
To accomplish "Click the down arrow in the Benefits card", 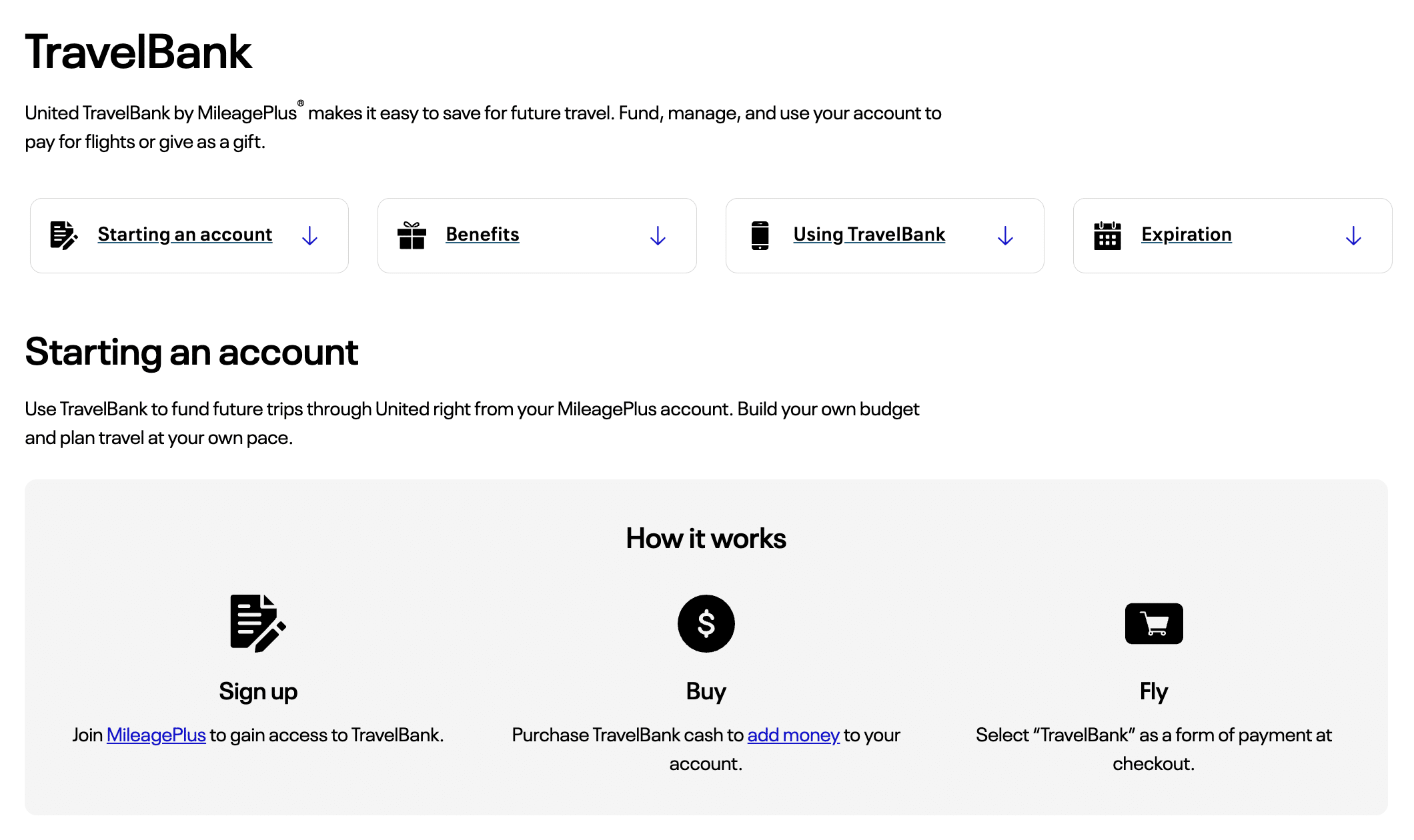I will coord(658,235).
